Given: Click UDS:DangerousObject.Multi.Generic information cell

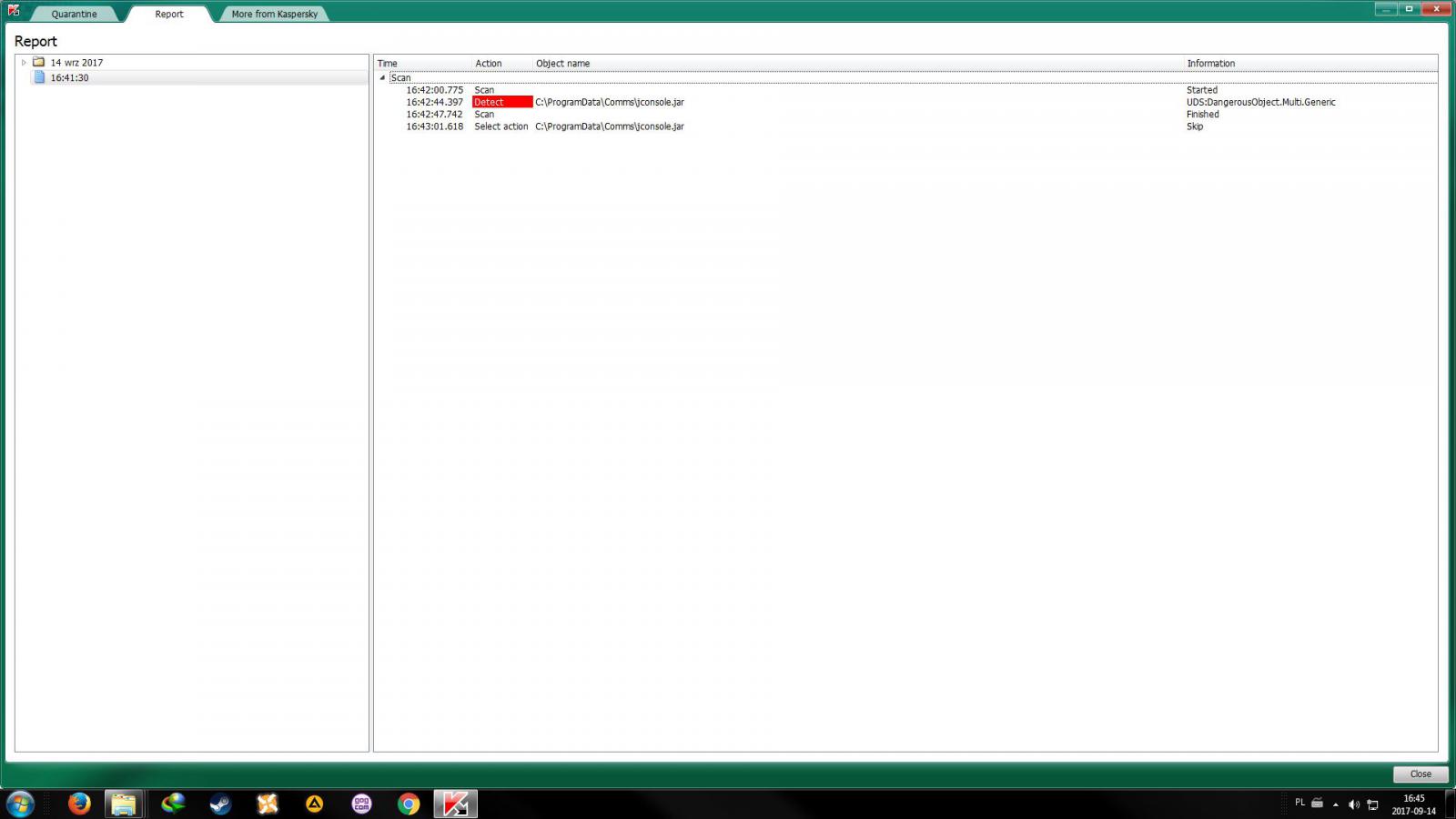Looking at the screenshot, I should coord(1260,102).
